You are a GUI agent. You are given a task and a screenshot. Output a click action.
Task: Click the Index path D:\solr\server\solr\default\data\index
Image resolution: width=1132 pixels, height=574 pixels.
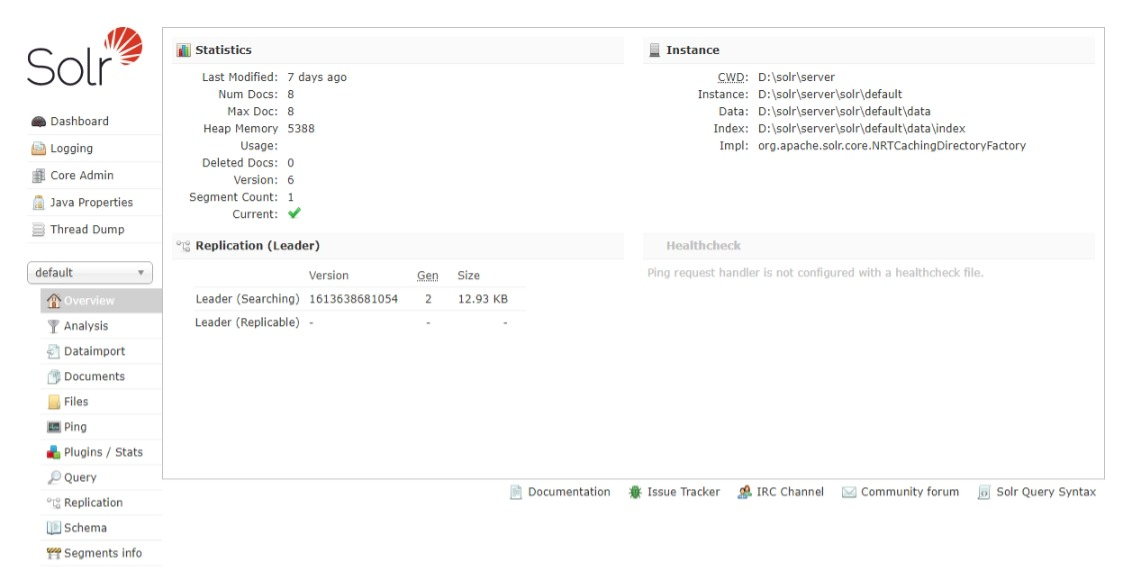861,129
